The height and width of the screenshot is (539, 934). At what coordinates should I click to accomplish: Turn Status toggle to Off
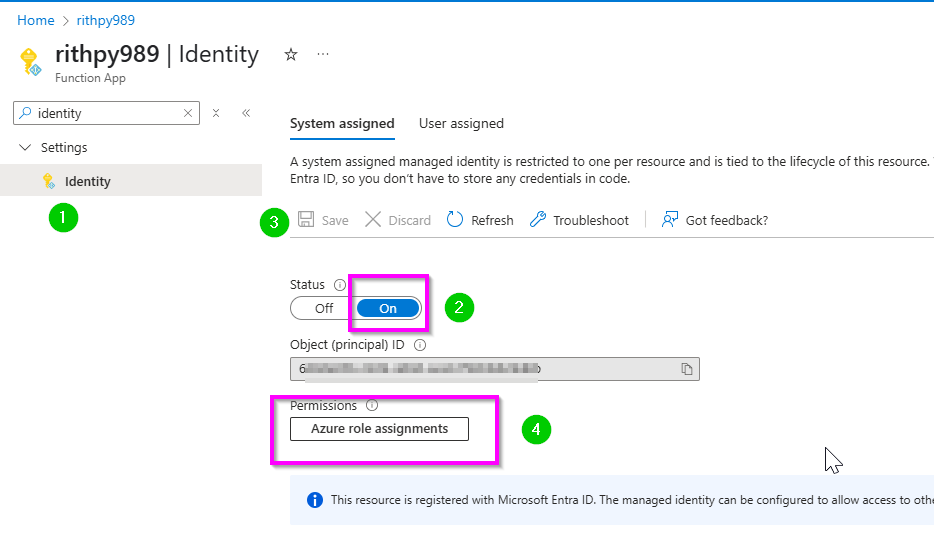tap(323, 309)
